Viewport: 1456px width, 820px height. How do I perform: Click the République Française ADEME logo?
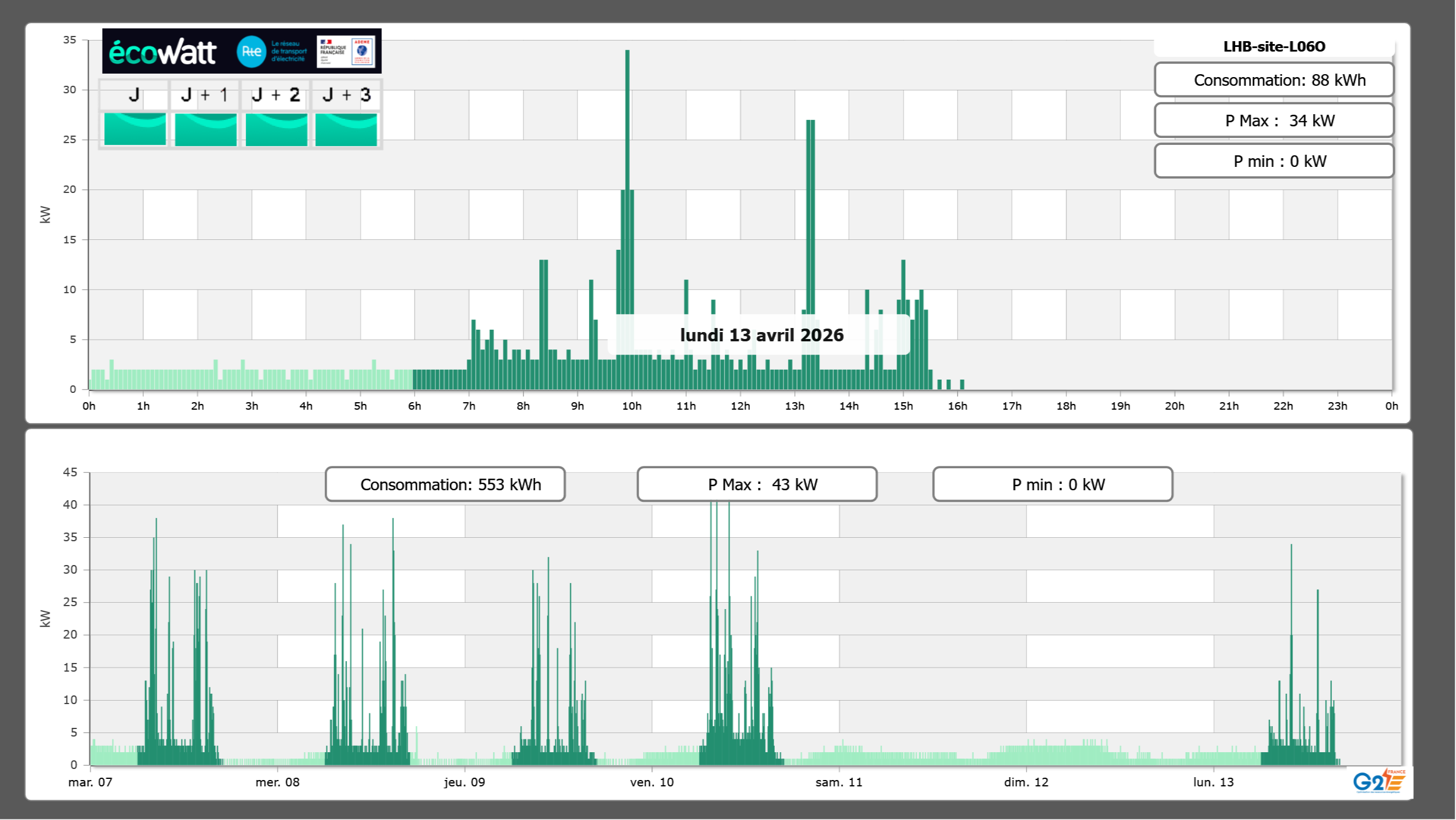point(347,52)
